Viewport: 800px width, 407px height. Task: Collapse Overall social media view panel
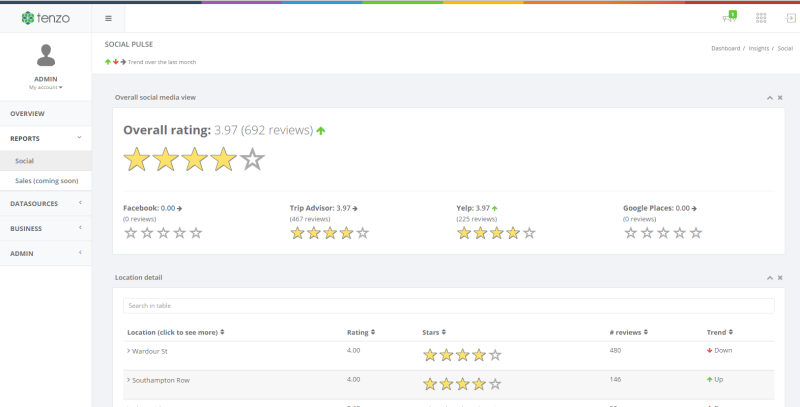pyautogui.click(x=770, y=97)
